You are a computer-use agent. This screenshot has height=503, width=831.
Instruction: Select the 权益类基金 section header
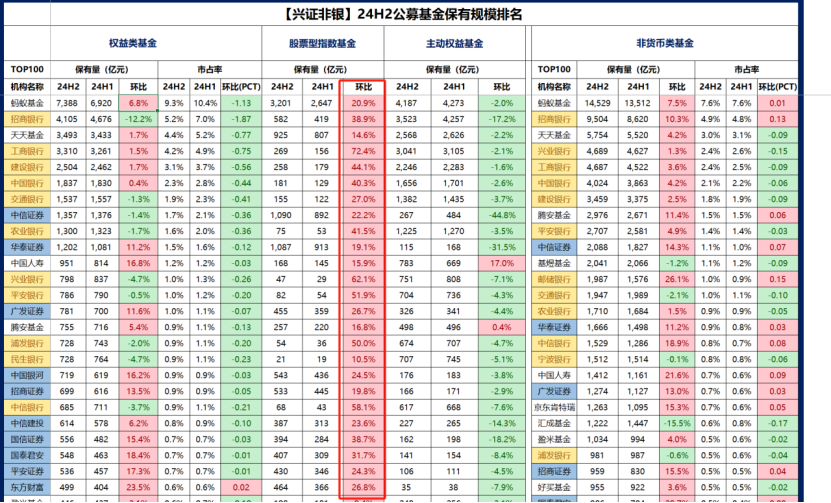pyautogui.click(x=133, y=43)
